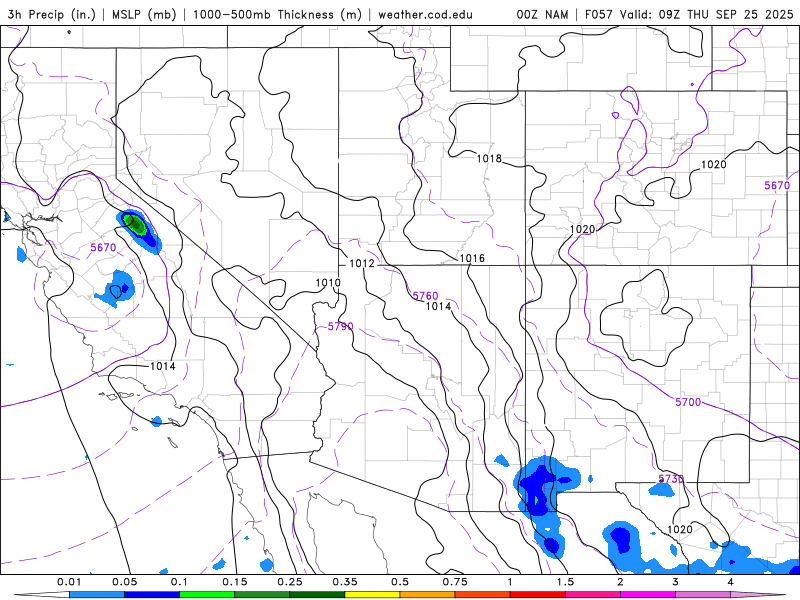This screenshot has height=600, width=800.
Task: Click the 'F057 Valid: 09Z THU SEP 25 2025' text
Action: click(689, 14)
